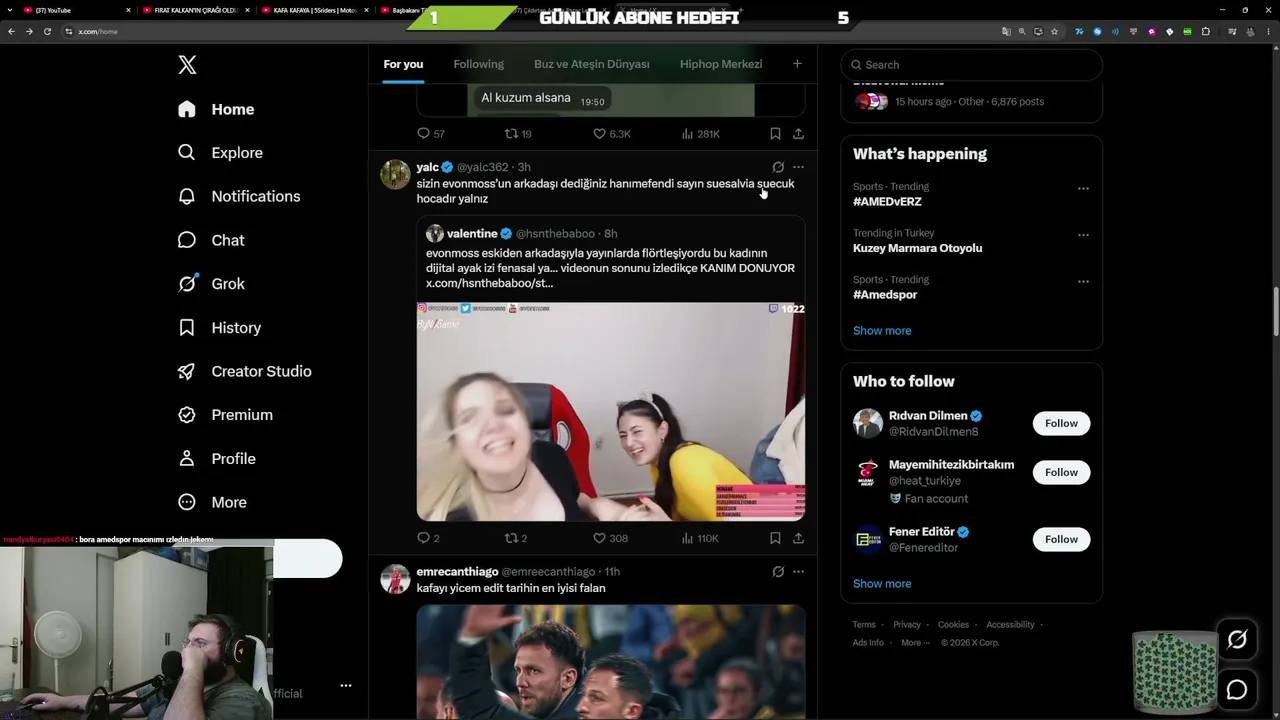This screenshot has width=1280, height=720.
Task: Like the post with 6.3K likes
Action: (x=612, y=134)
